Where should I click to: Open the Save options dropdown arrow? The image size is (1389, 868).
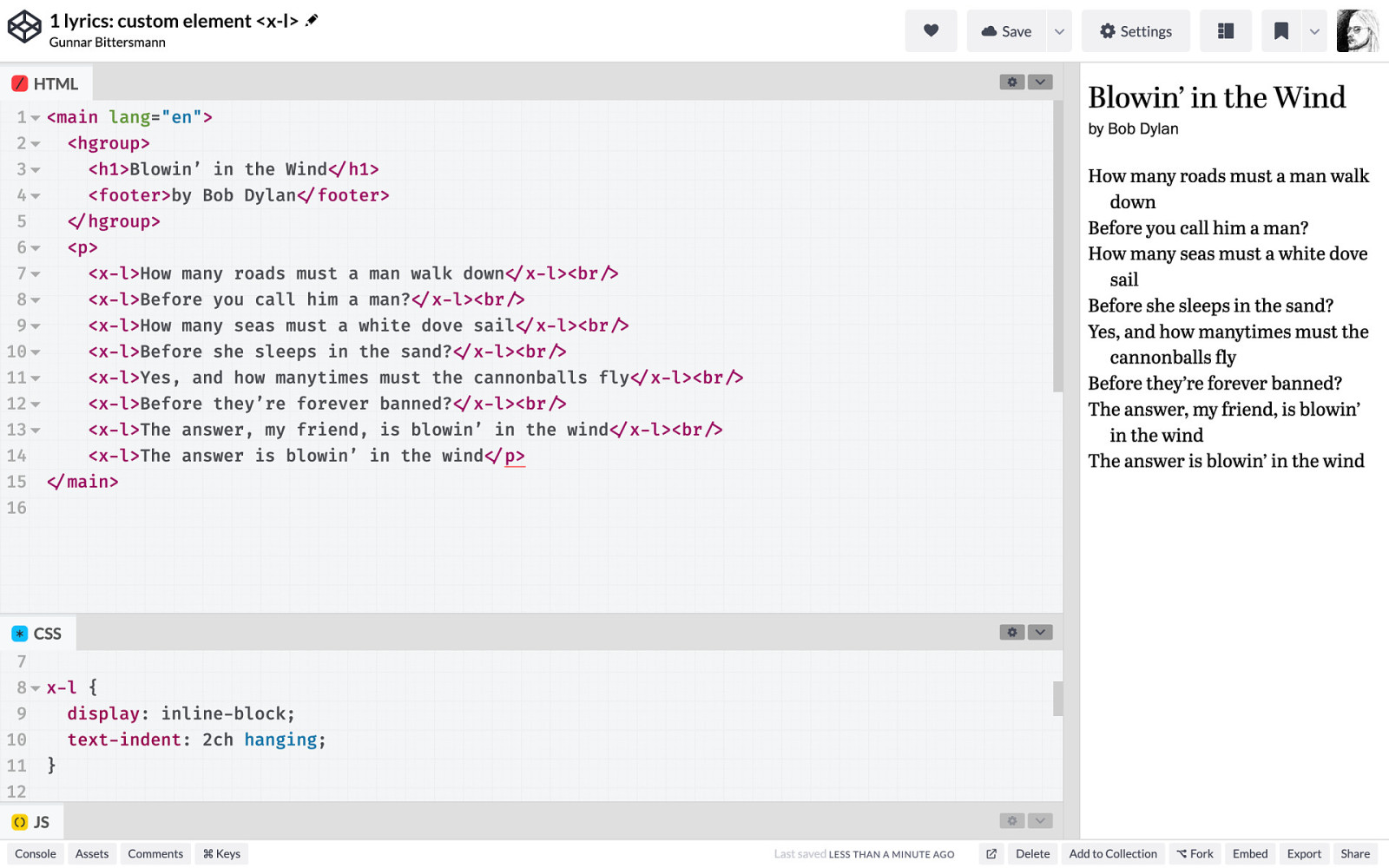click(1059, 31)
